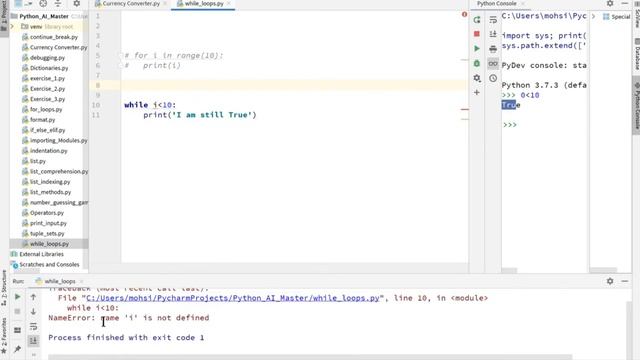Screen dimensions: 640x360
Task: Switch to Currency Converter.py tab
Action: point(130,3)
